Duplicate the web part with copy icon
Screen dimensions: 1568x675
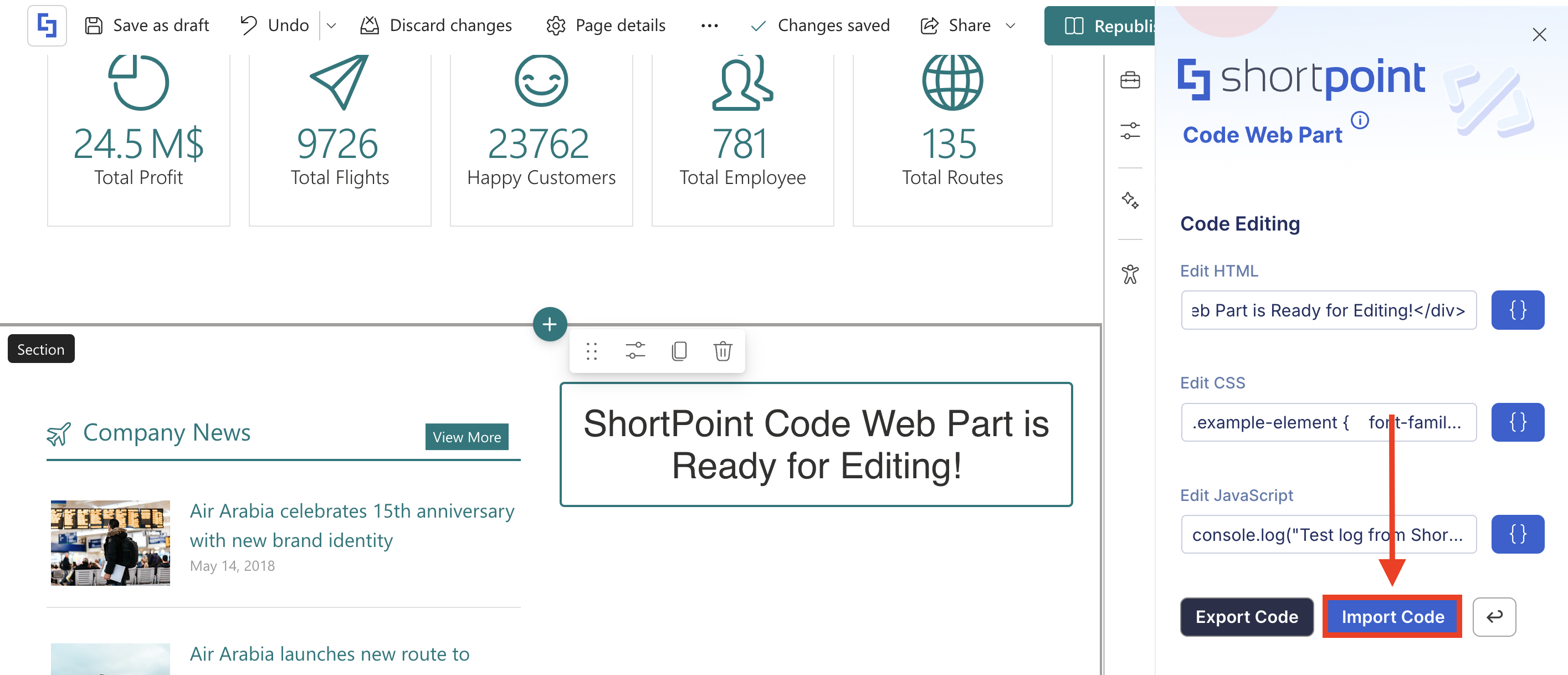679,351
